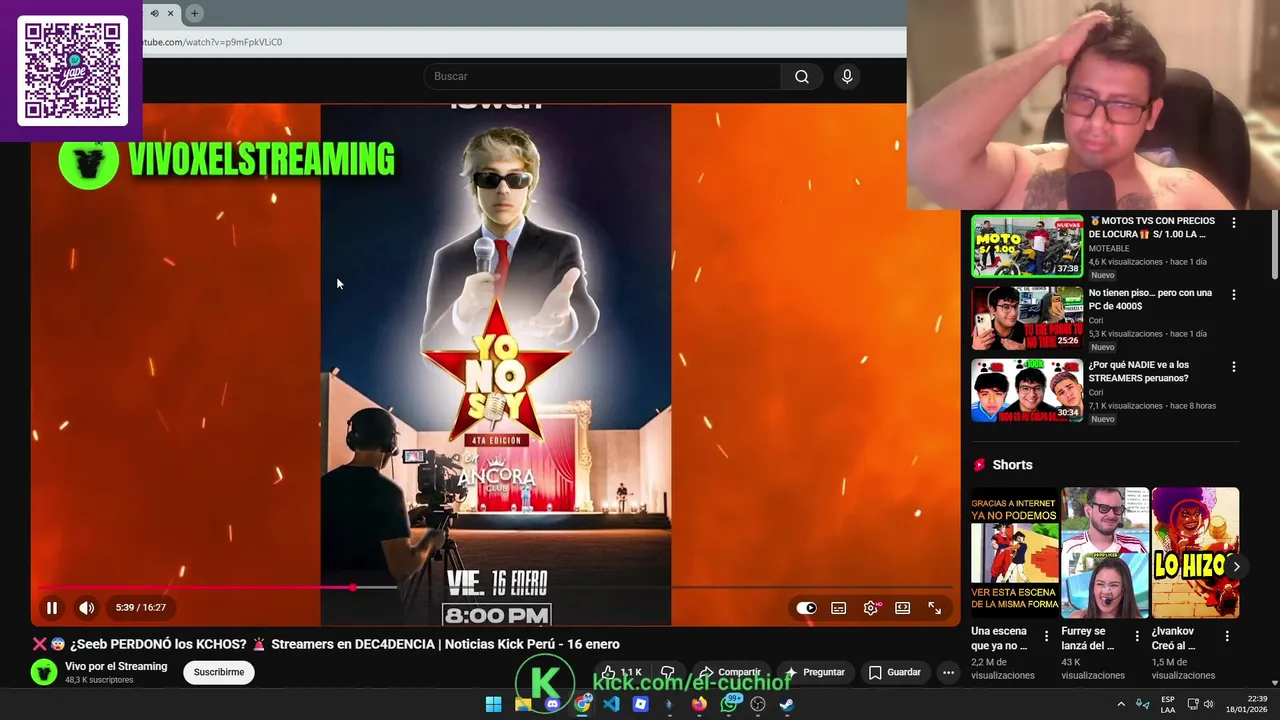The height and width of the screenshot is (720, 1280).
Task: Open the ESP LAA language switcher
Action: tap(1168, 704)
